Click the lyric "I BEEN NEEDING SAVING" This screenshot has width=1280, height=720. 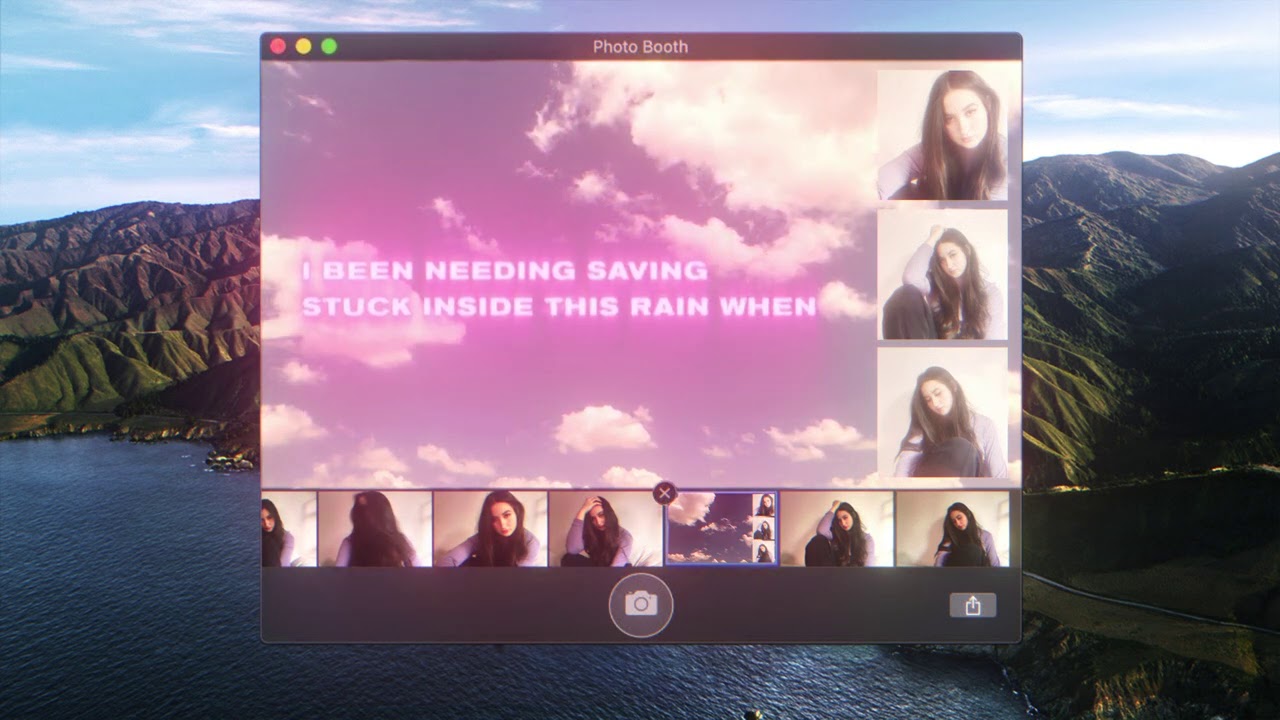[x=505, y=270]
